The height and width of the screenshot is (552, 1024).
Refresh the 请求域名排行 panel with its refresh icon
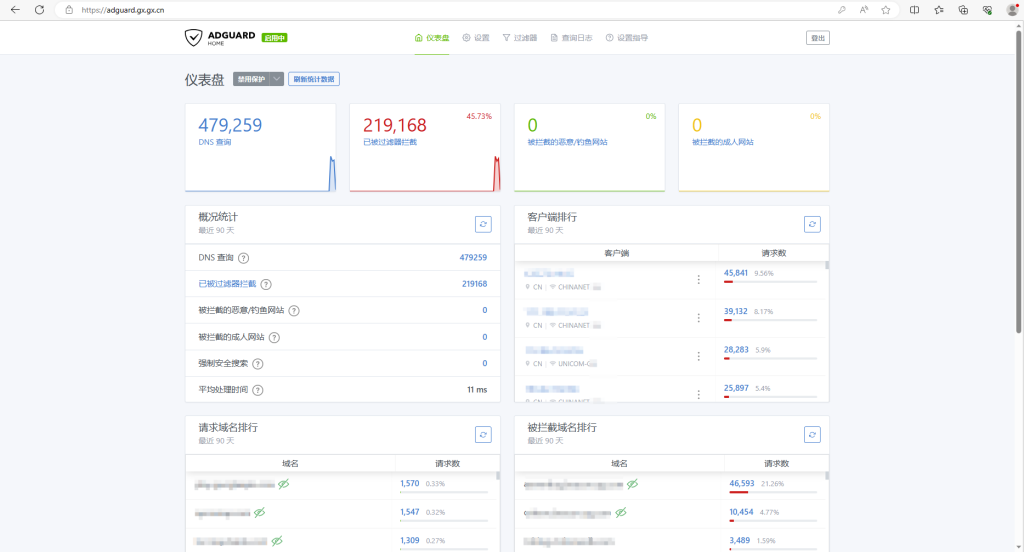click(x=483, y=435)
